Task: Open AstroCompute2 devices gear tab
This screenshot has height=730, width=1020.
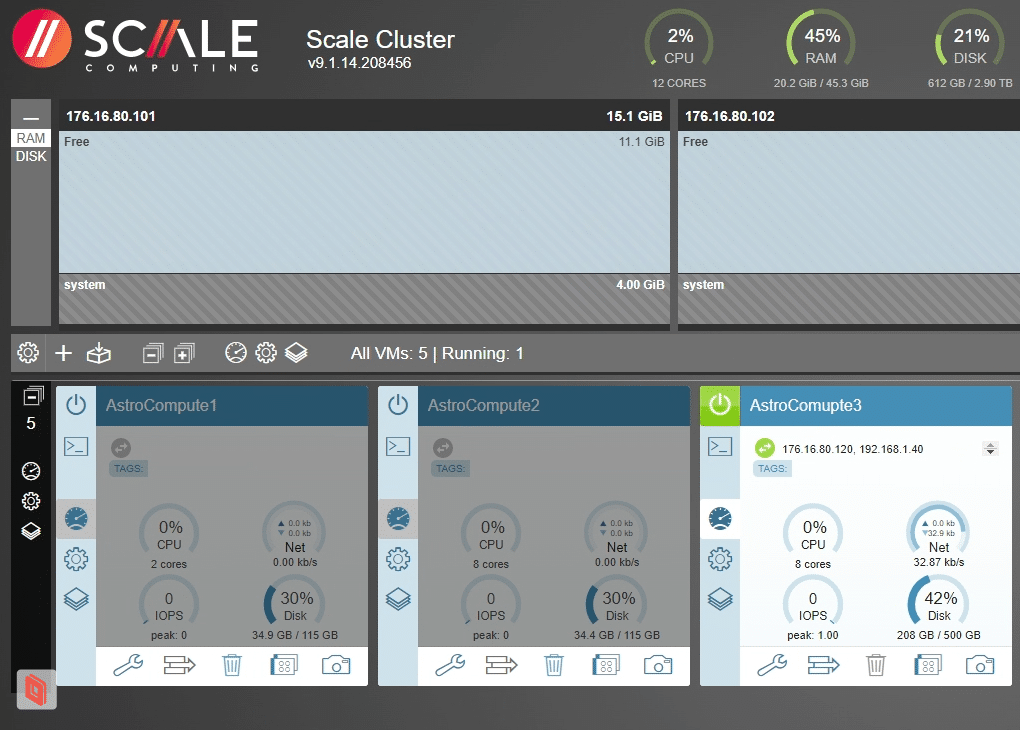Action: [x=398, y=559]
